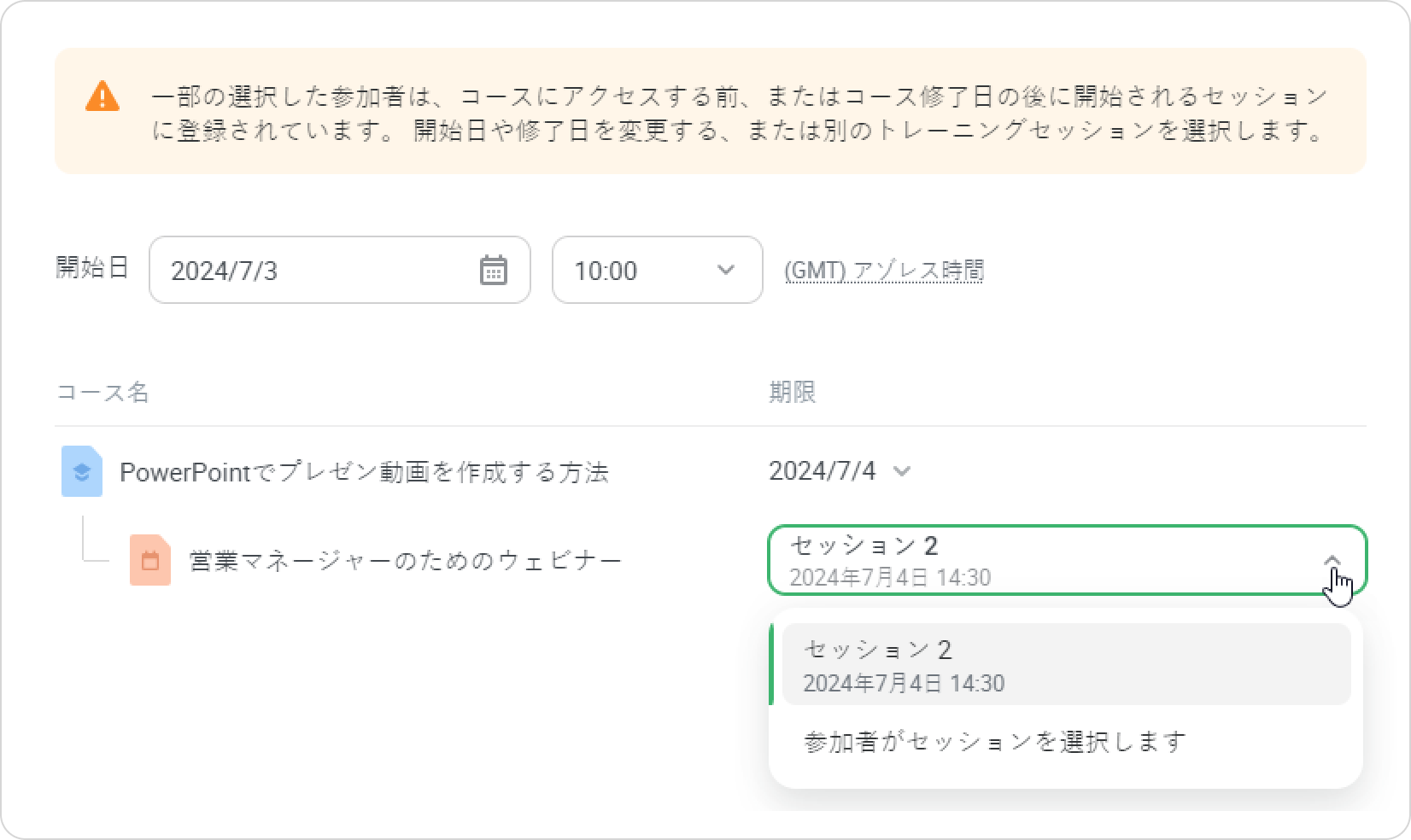Open the 10:00 start time dropdown
1411x840 pixels.
point(656,270)
